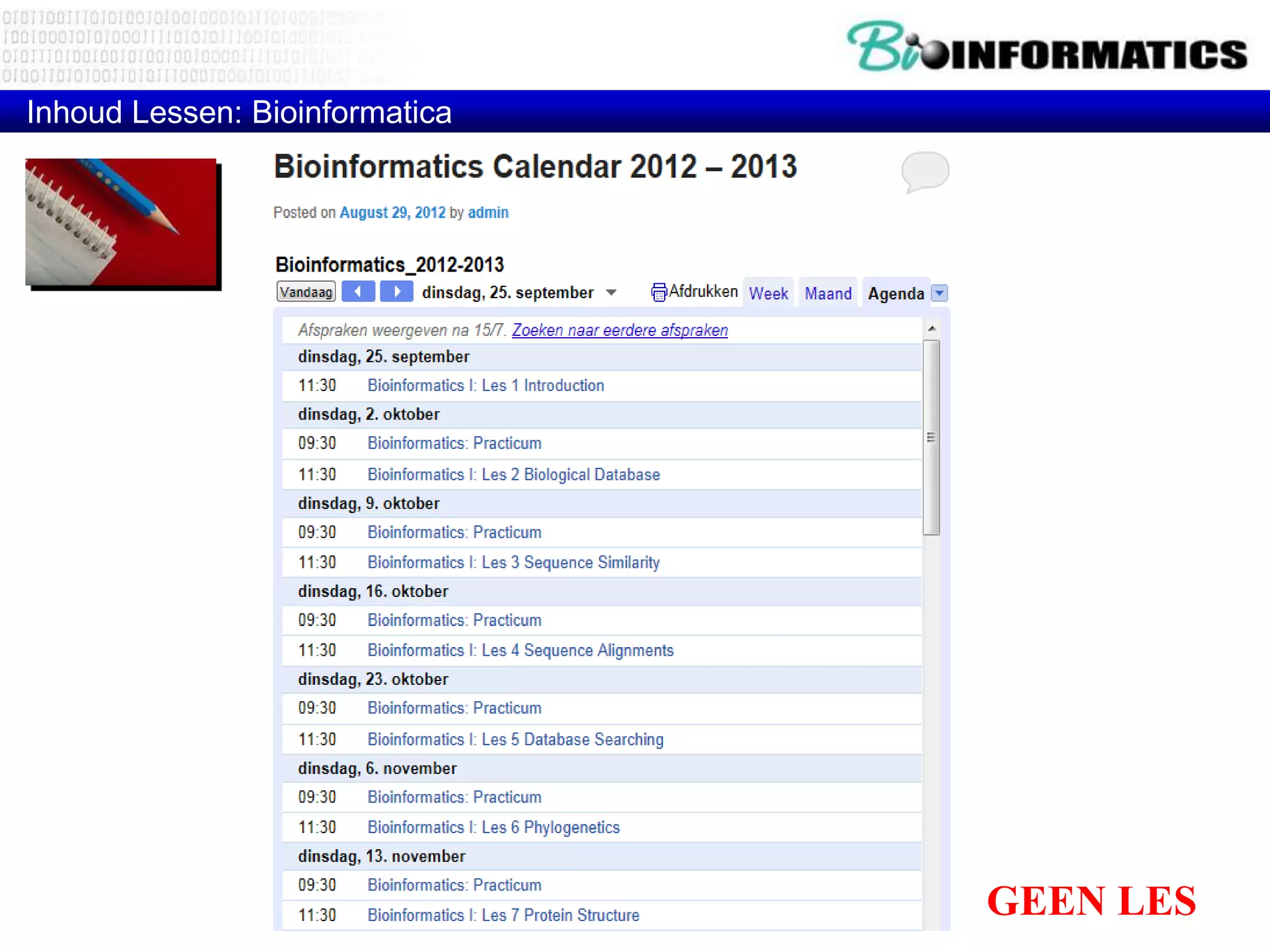The width and height of the screenshot is (1270, 952).
Task: Open the calendar options dropdown arrow
Action: pyautogui.click(x=940, y=293)
